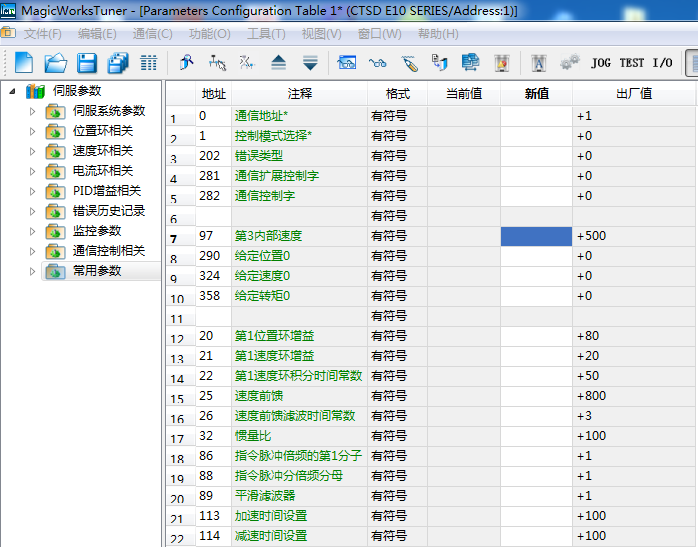Expand the 伺服系统参数 tree node

click(33, 111)
